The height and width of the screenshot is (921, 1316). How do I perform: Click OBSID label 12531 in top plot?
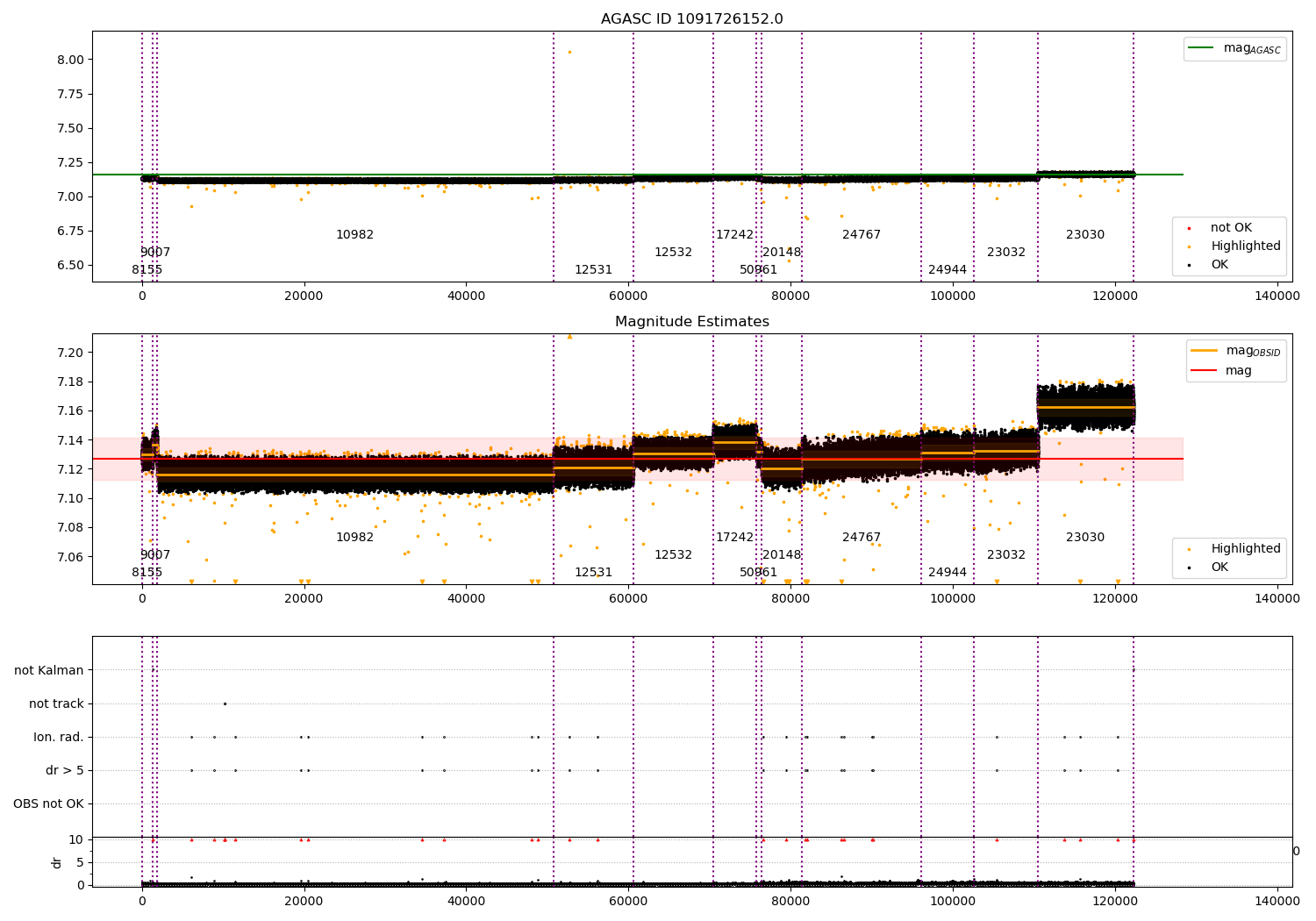tap(593, 269)
